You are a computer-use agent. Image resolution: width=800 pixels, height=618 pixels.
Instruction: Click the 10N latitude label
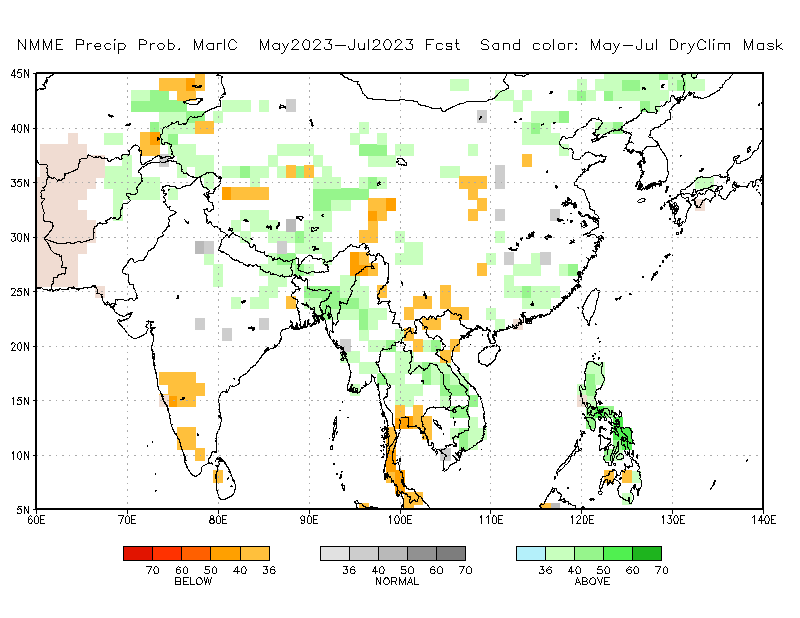20,455
